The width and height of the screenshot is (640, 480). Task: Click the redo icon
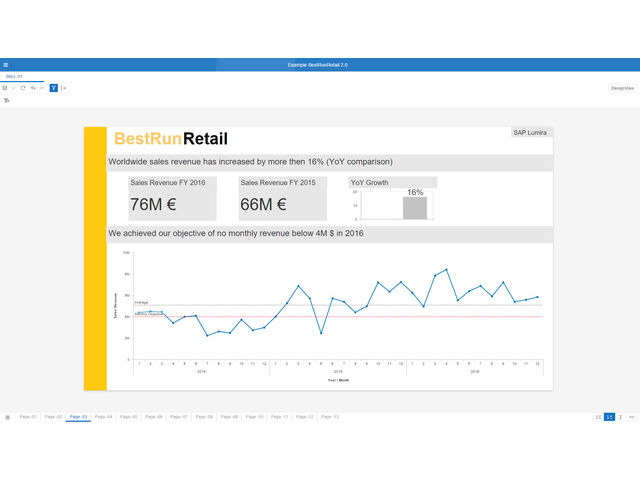42,88
